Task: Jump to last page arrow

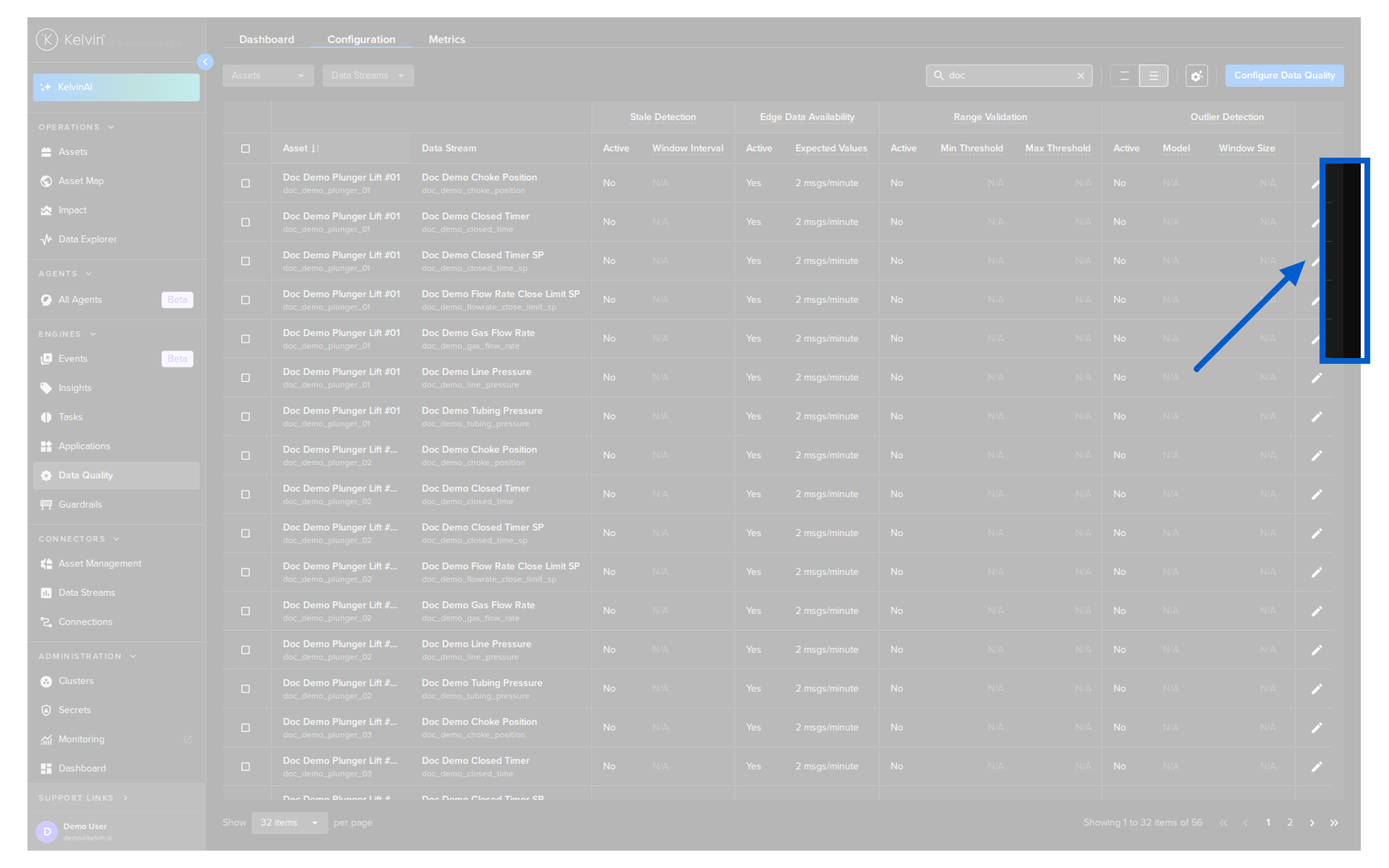Action: point(1334,822)
